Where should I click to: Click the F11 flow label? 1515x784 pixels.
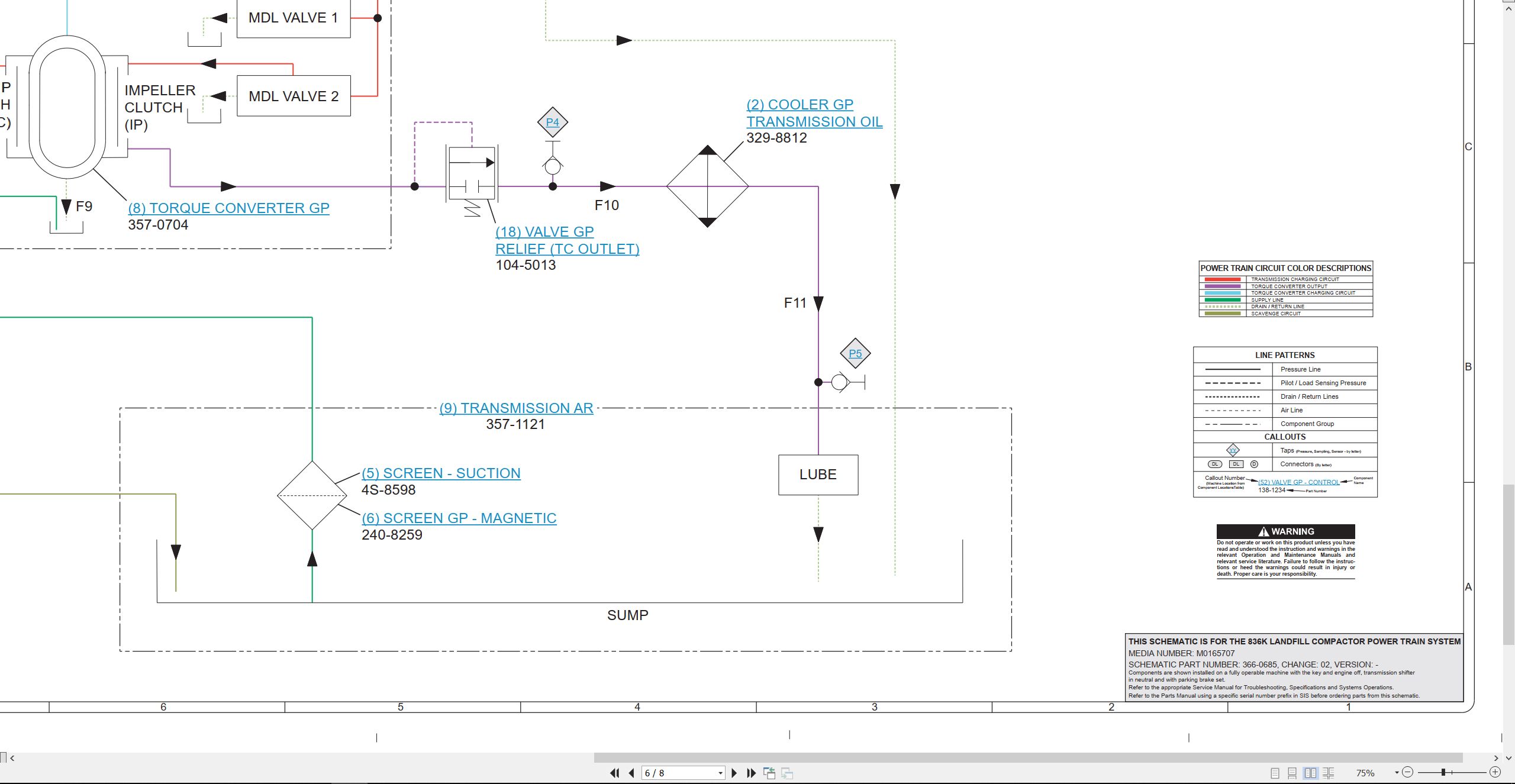pos(795,303)
